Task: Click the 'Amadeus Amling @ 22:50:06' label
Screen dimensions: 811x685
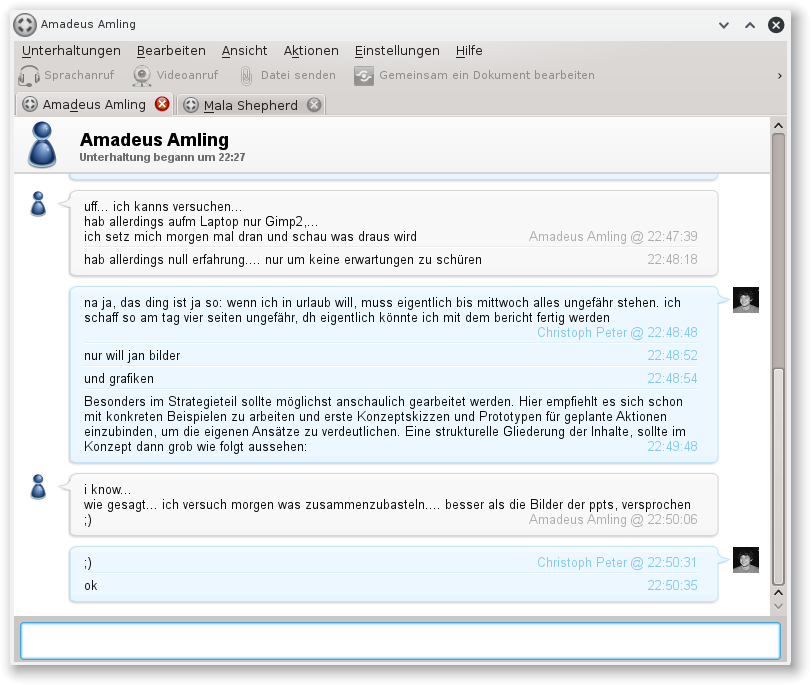Action: [613, 519]
